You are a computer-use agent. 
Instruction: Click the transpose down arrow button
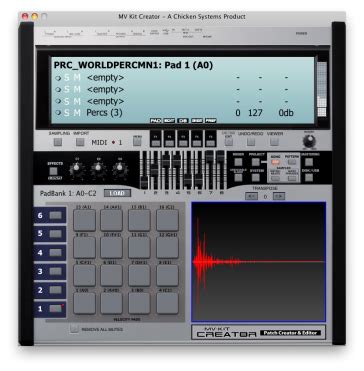pos(251,196)
